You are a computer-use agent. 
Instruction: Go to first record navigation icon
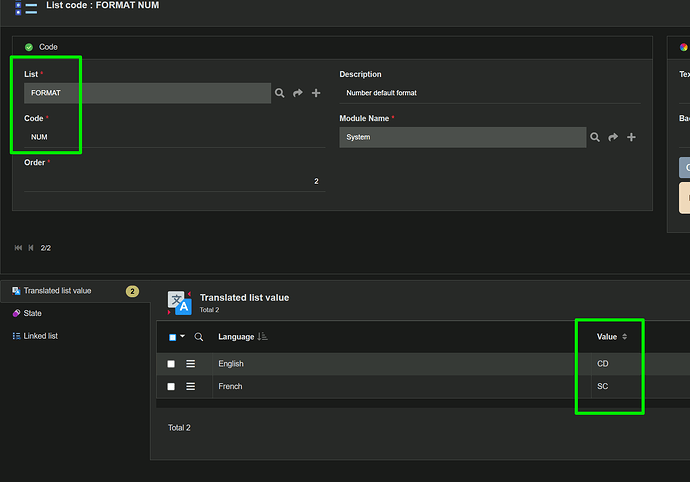click(18, 247)
